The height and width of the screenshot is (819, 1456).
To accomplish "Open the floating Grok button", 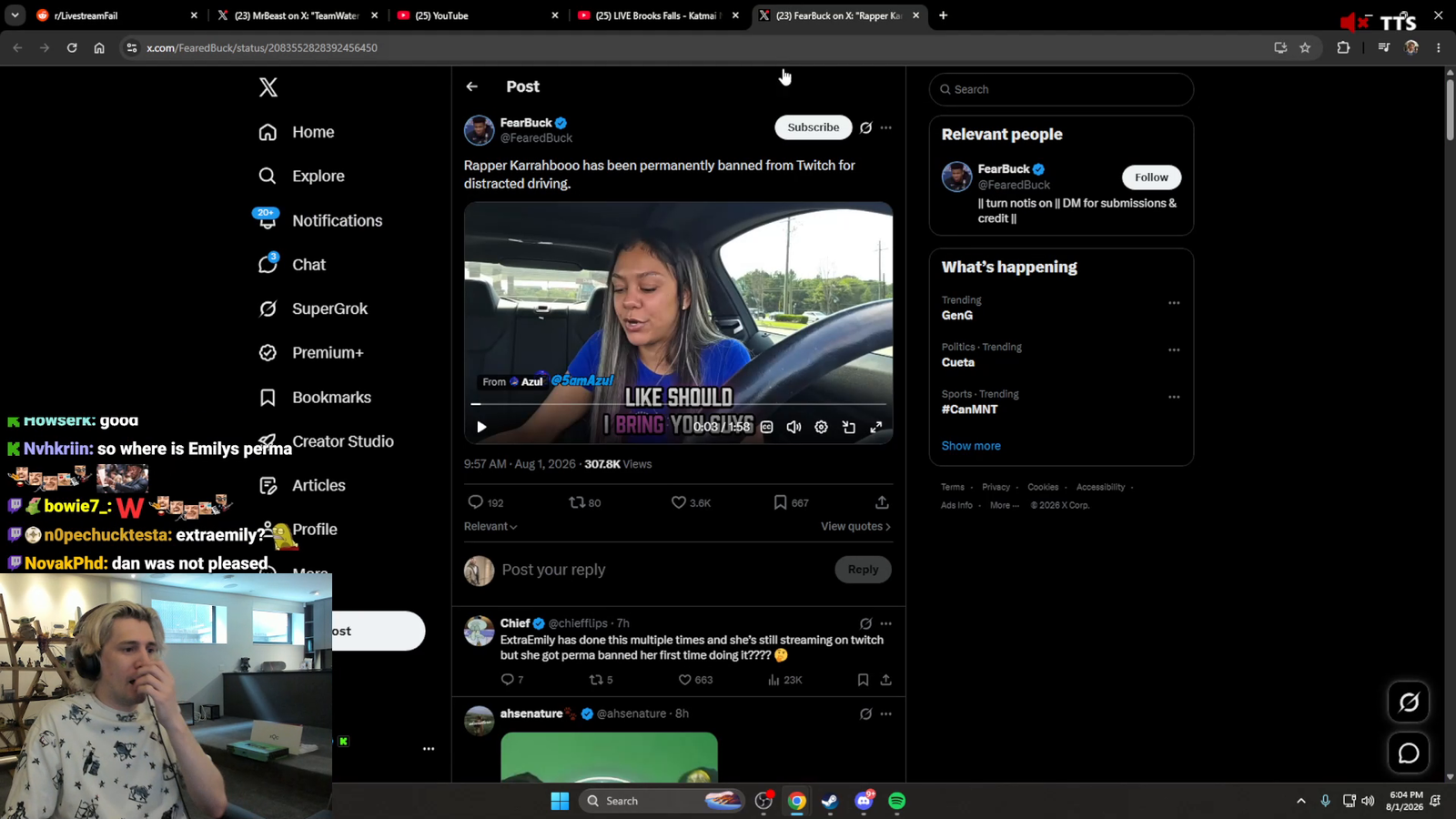I will pyautogui.click(x=1409, y=703).
